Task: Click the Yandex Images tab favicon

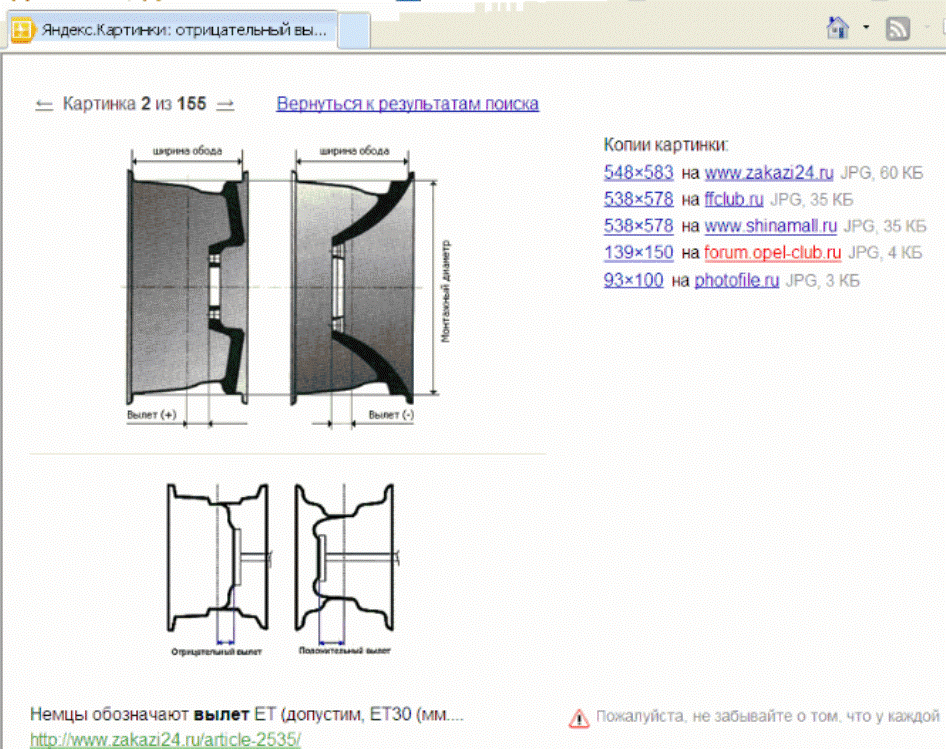Action: [23, 30]
